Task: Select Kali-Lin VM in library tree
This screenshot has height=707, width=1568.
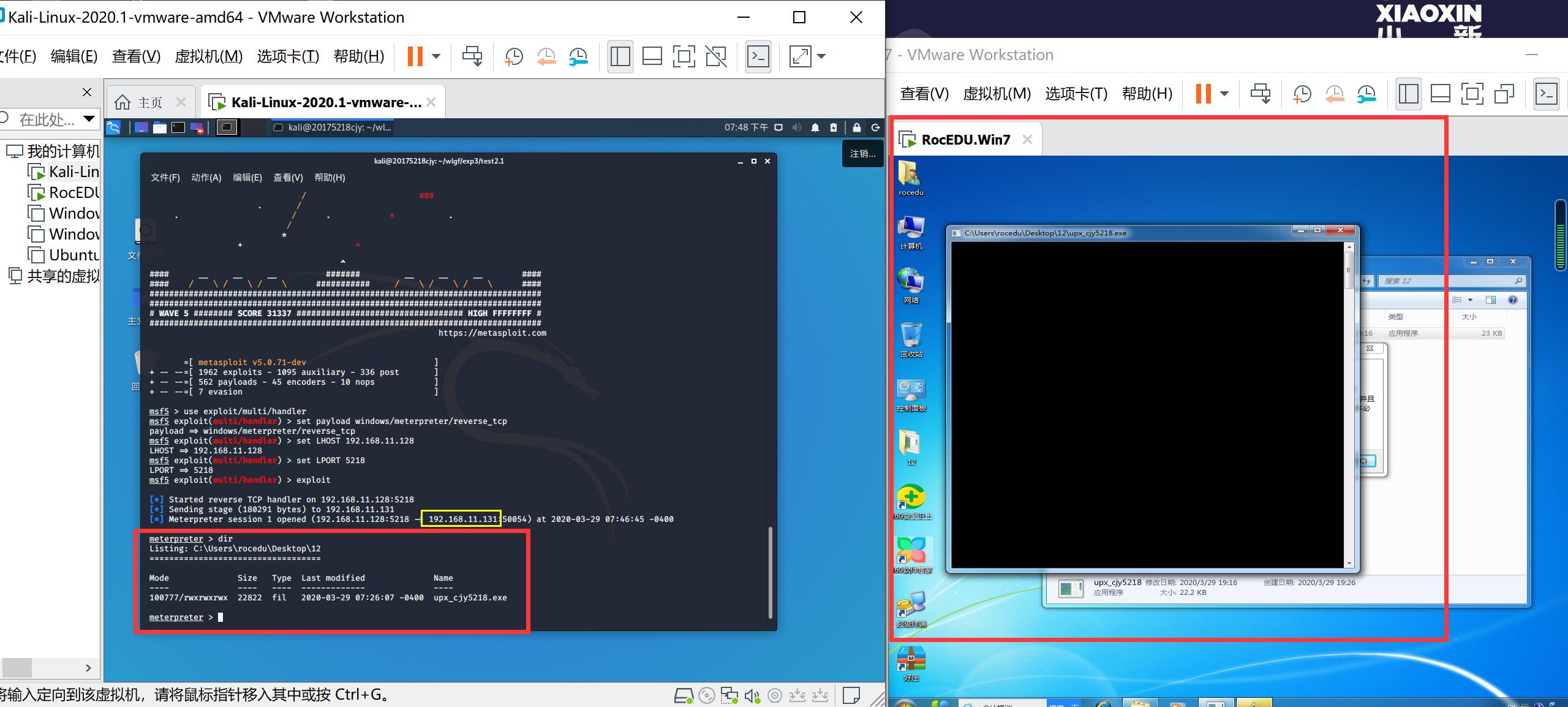Action: [x=63, y=172]
